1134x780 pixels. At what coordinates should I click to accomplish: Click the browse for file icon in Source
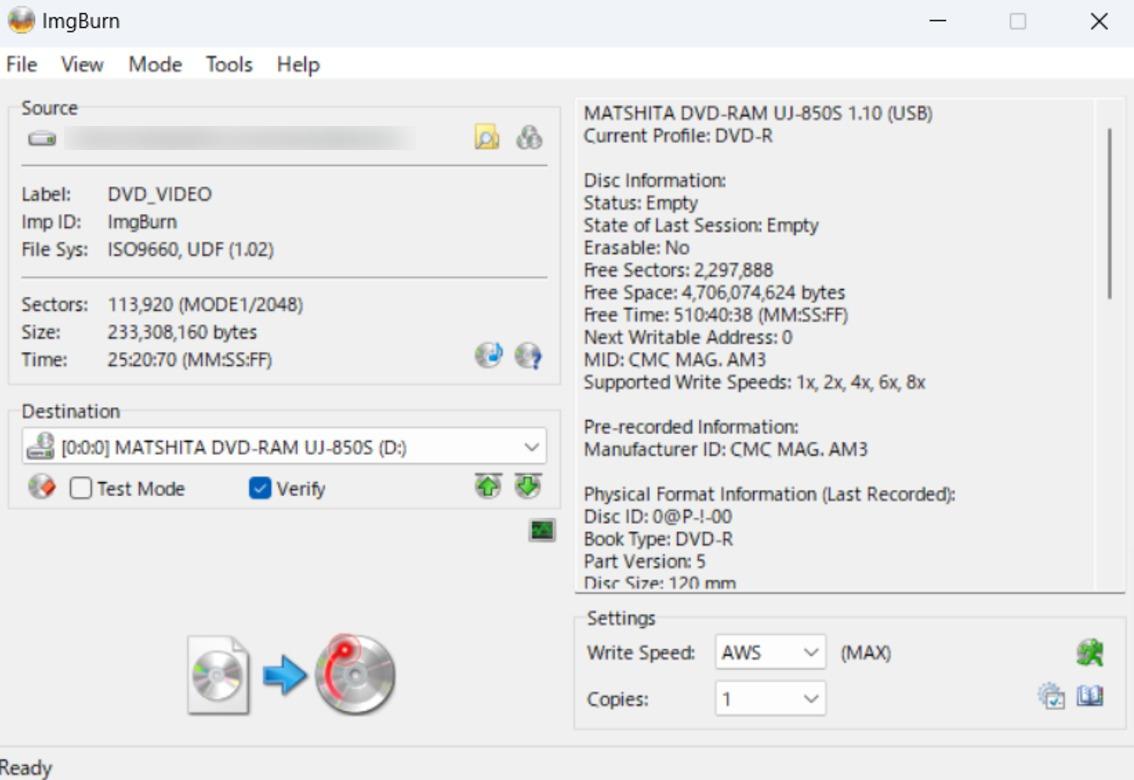point(487,137)
